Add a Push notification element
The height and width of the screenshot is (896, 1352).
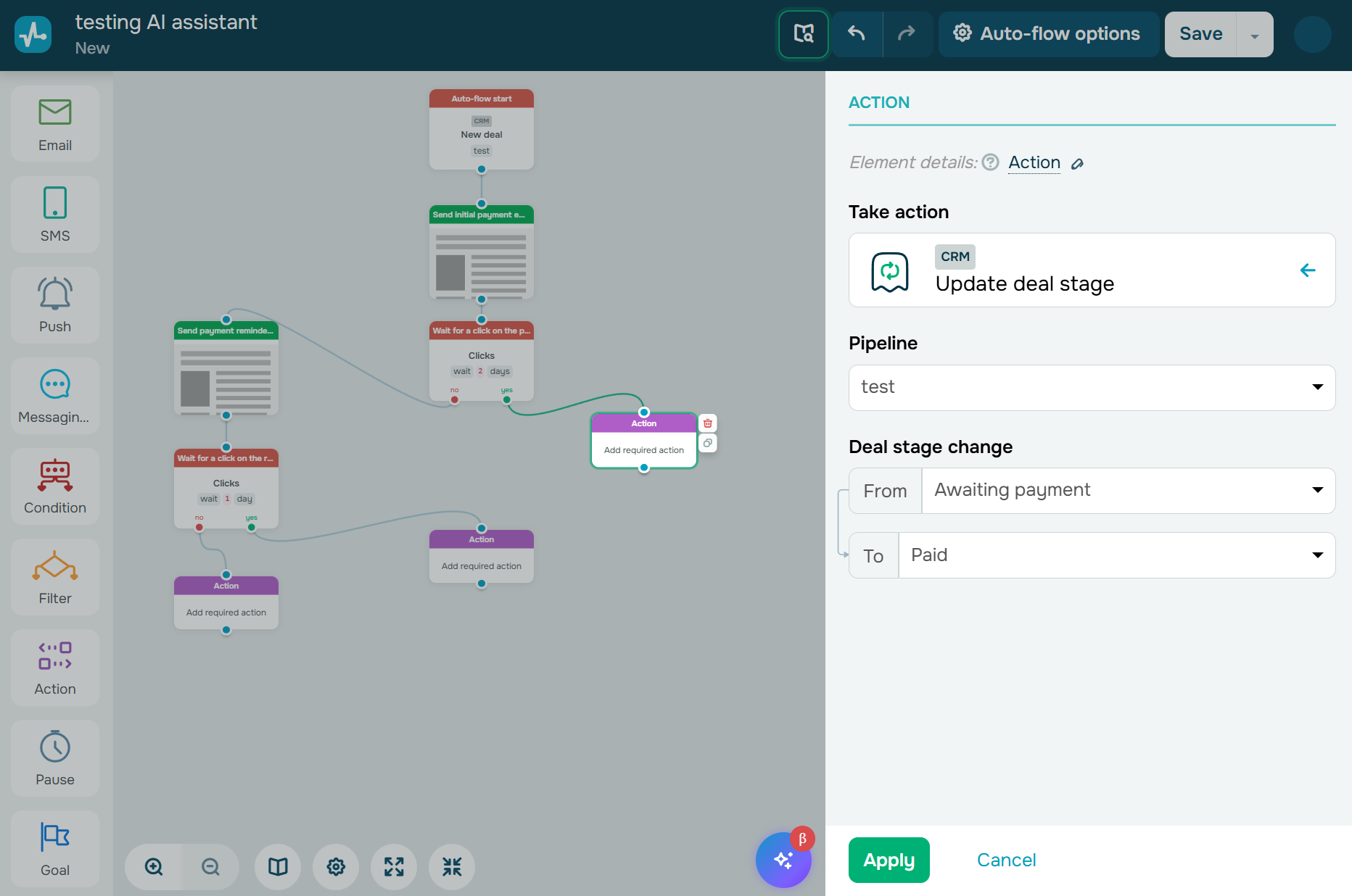tap(55, 305)
